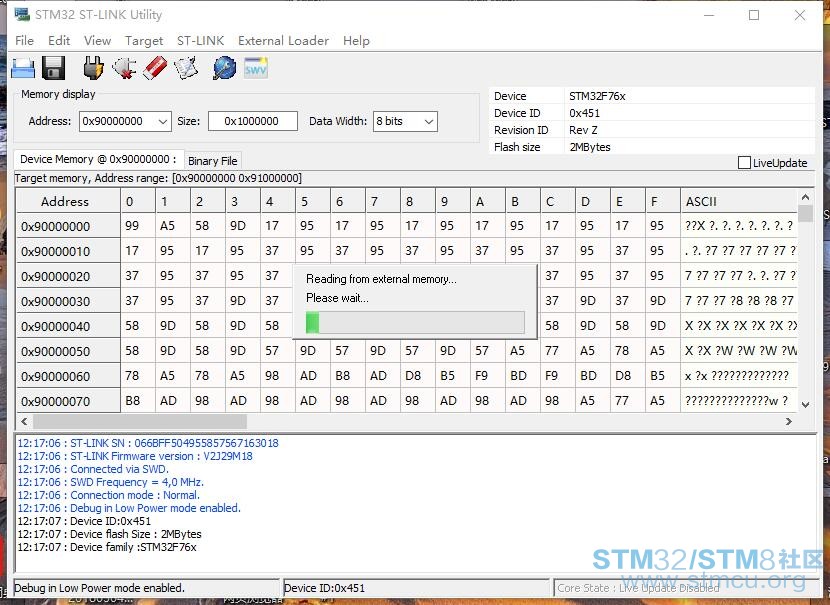Image resolution: width=830 pixels, height=605 pixels.
Task: Open the Target menu
Action: [144, 41]
